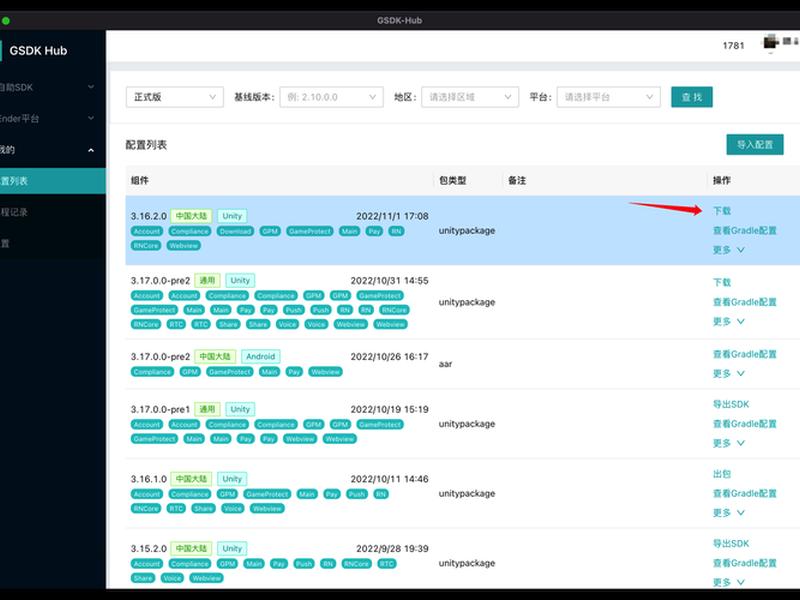Click 下载 link for 3.16.2.0 row

[x=721, y=211]
